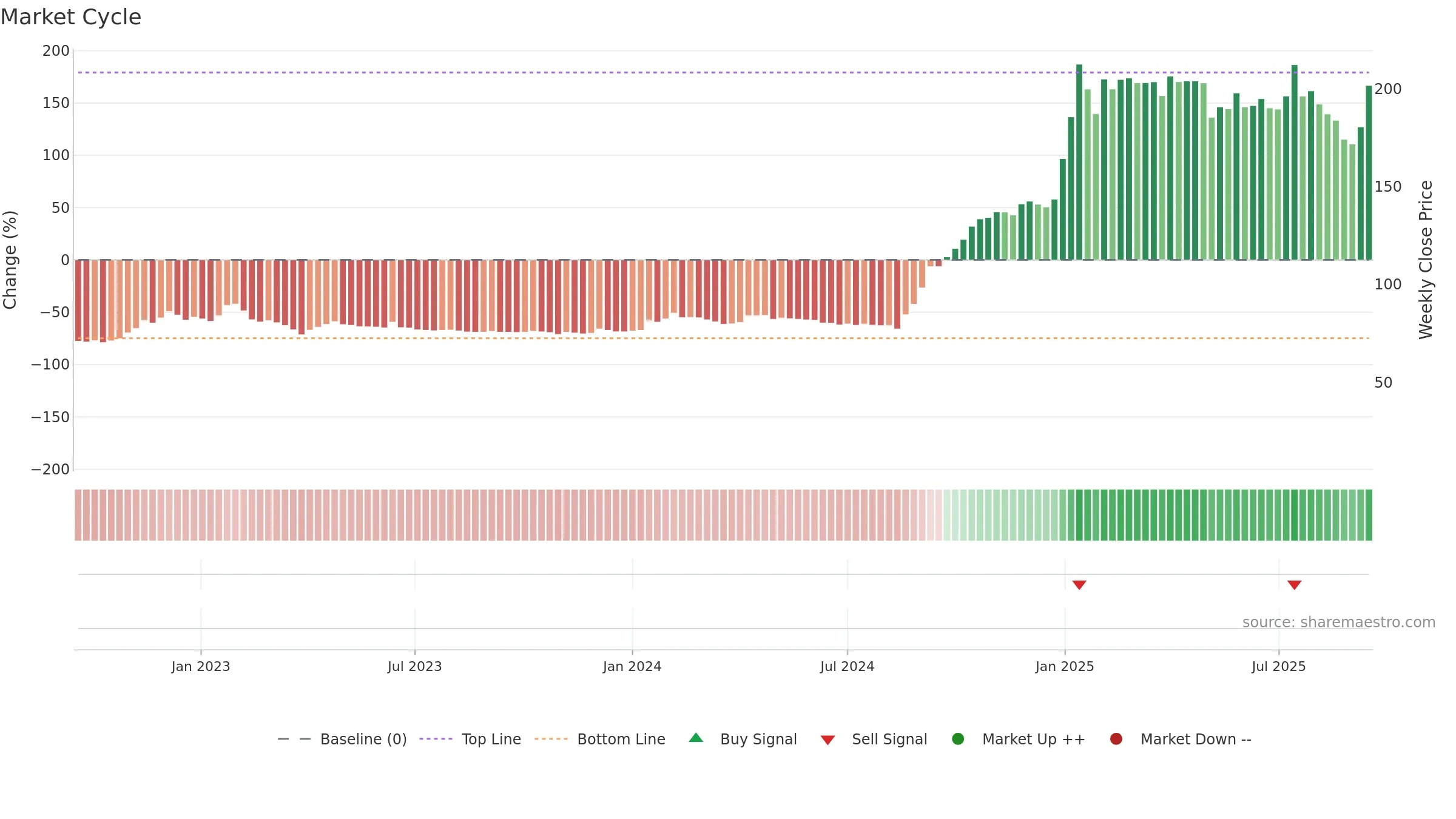Click the Market Cycle chart title
This screenshot has width=1456, height=819.
[71, 17]
